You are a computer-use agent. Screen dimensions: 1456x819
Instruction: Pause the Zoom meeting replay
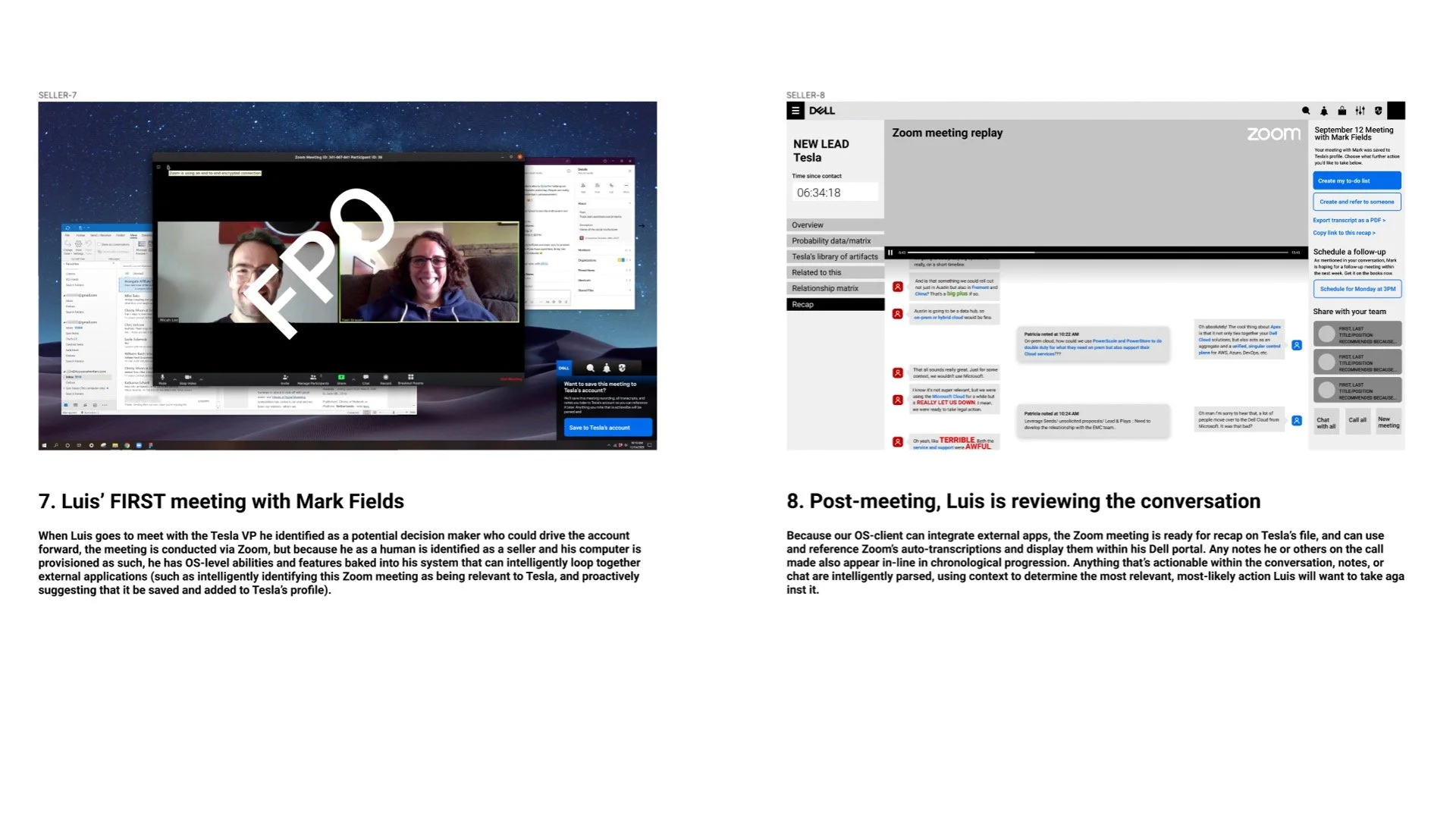(890, 253)
